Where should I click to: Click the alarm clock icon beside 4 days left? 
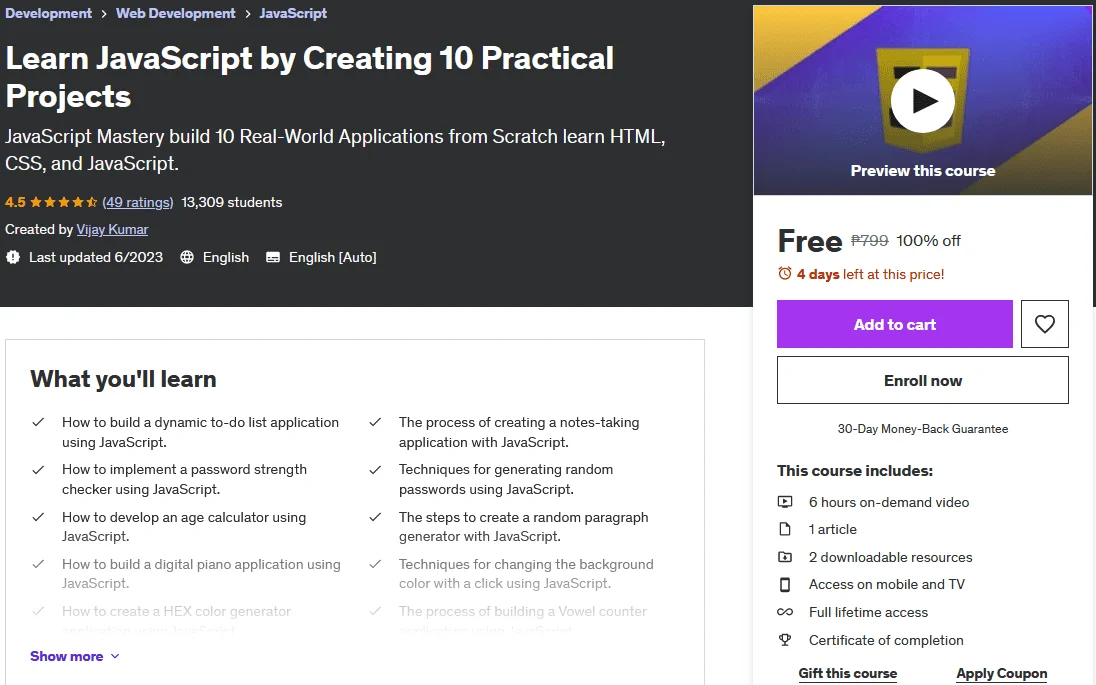point(785,273)
